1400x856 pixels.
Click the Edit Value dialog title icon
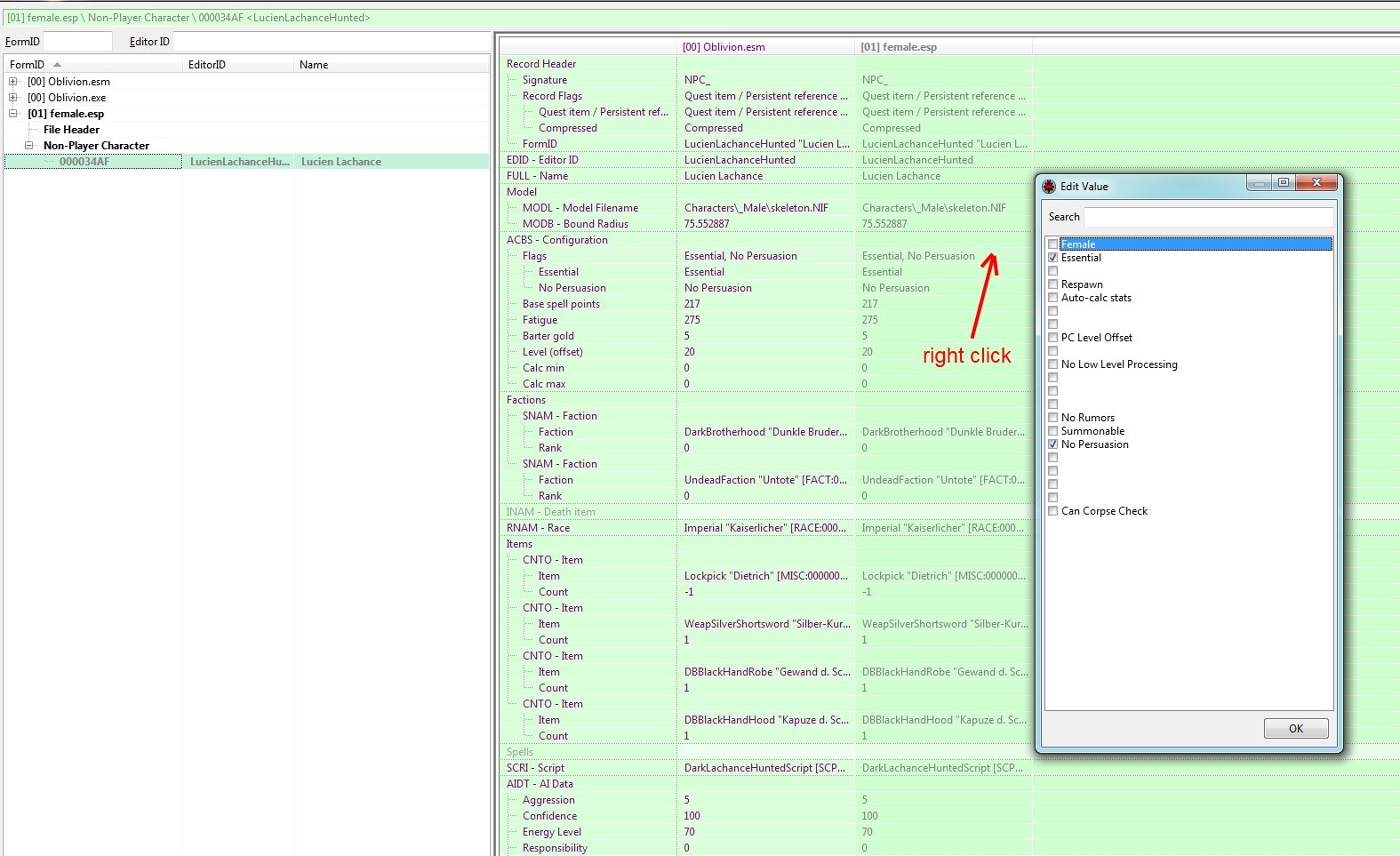tap(1049, 186)
